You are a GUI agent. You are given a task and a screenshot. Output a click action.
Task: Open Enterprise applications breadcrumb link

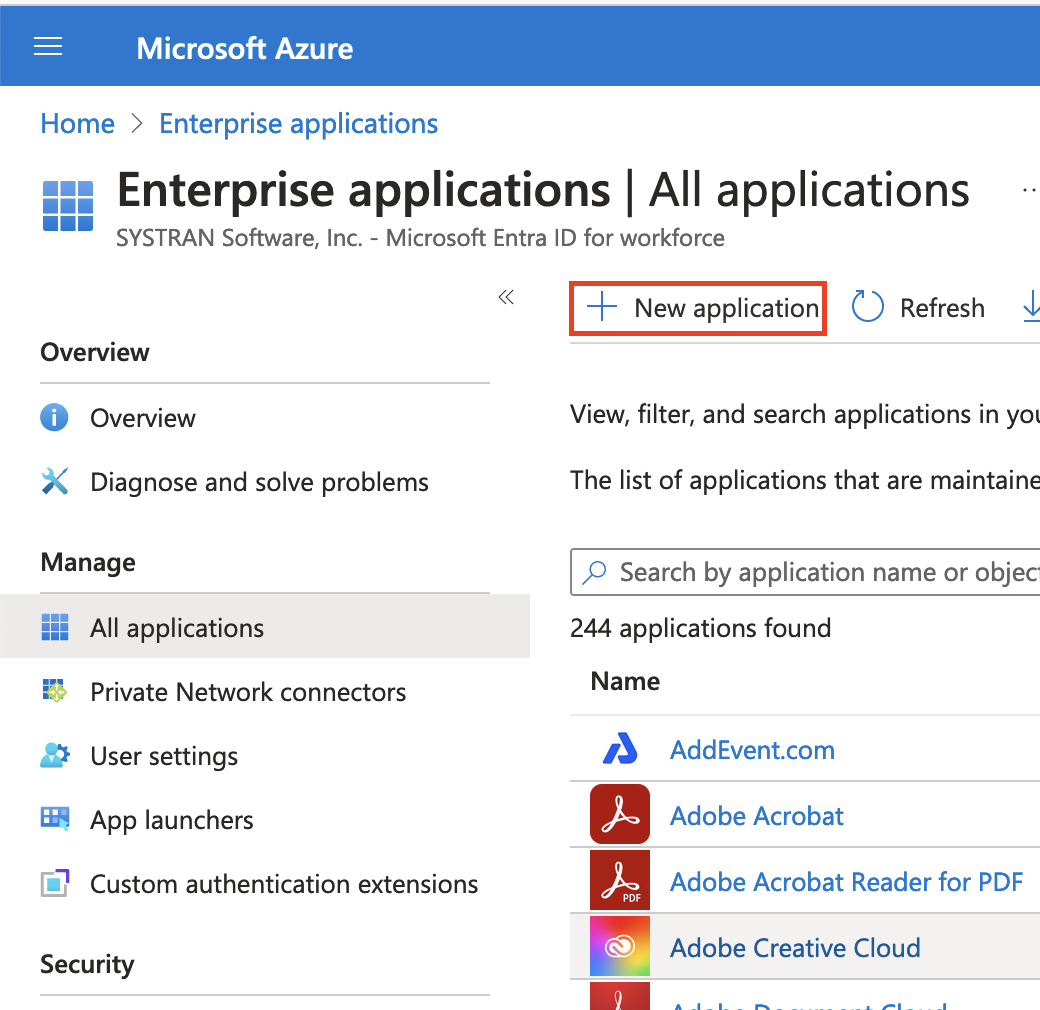(x=298, y=123)
